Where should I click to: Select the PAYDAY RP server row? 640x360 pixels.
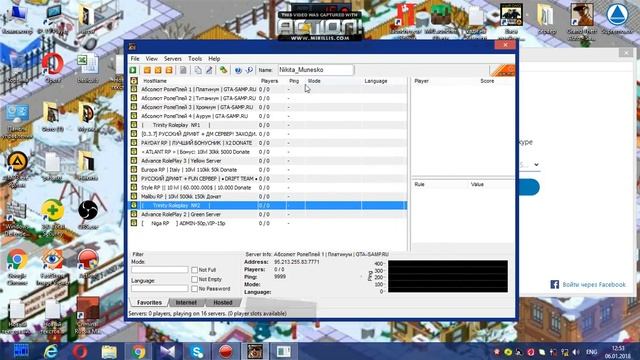point(268,143)
